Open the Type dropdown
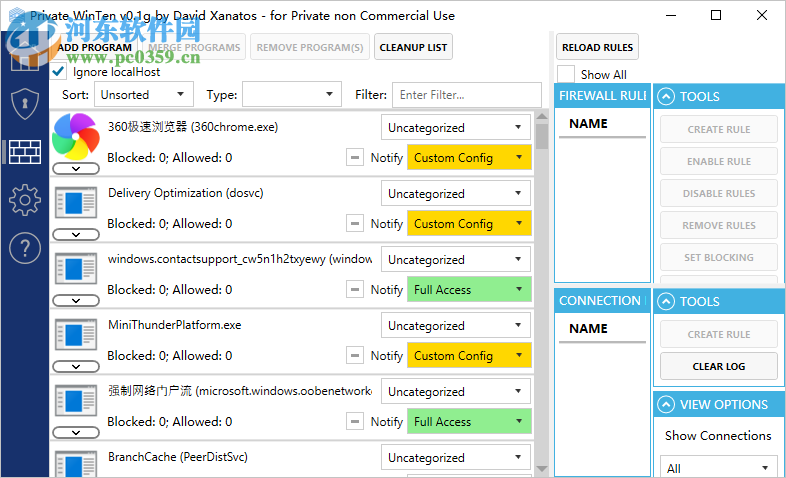Viewport: 786px width, 478px height. click(292, 94)
